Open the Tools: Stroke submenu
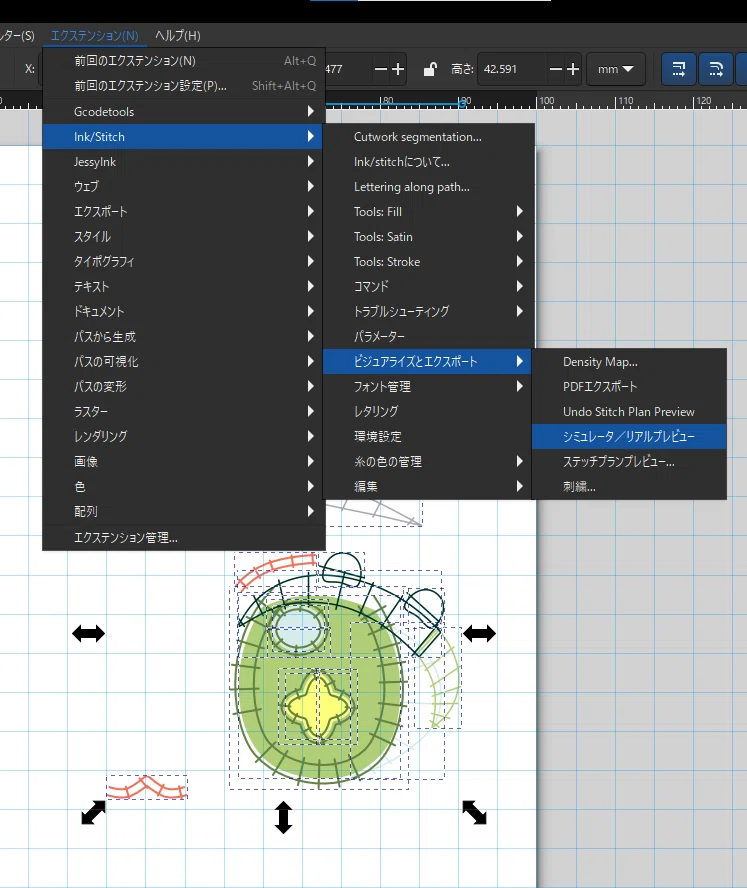Image resolution: width=747 pixels, height=888 pixels. (x=428, y=261)
